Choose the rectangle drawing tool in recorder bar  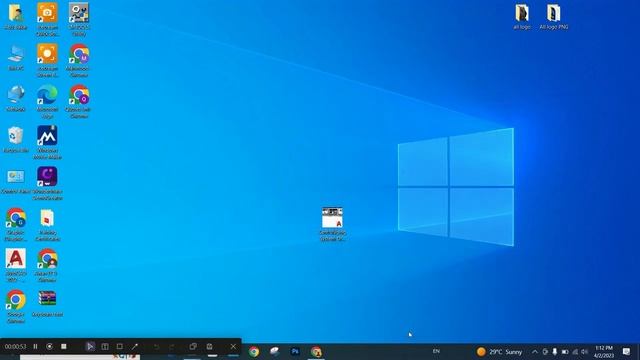click(120, 347)
